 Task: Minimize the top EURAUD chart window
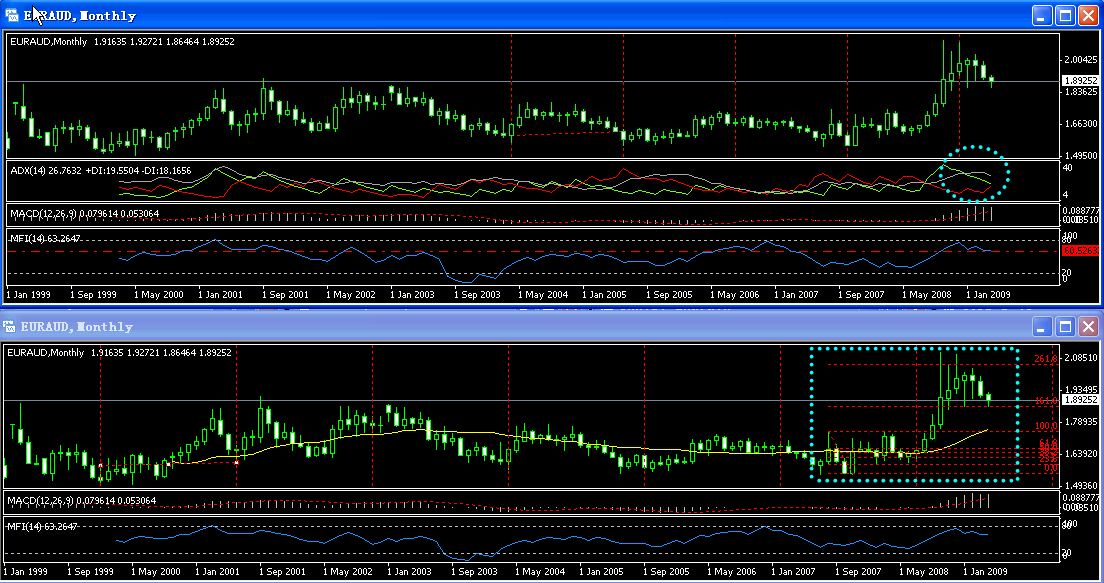(1043, 15)
